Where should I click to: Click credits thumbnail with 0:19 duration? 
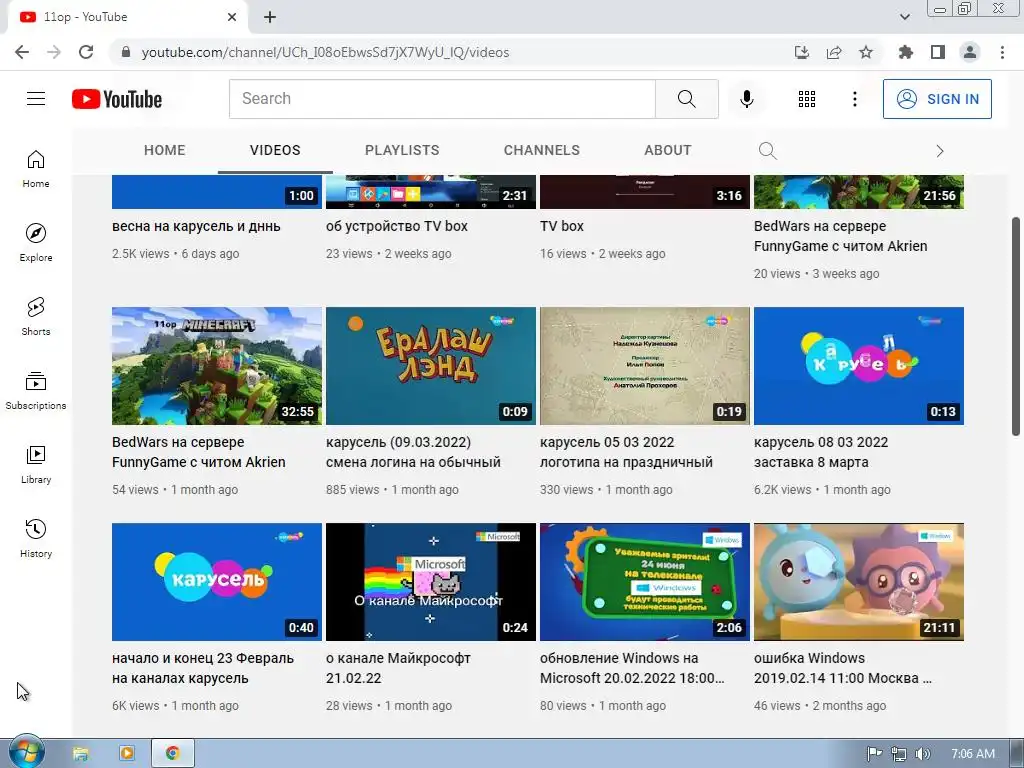click(645, 366)
